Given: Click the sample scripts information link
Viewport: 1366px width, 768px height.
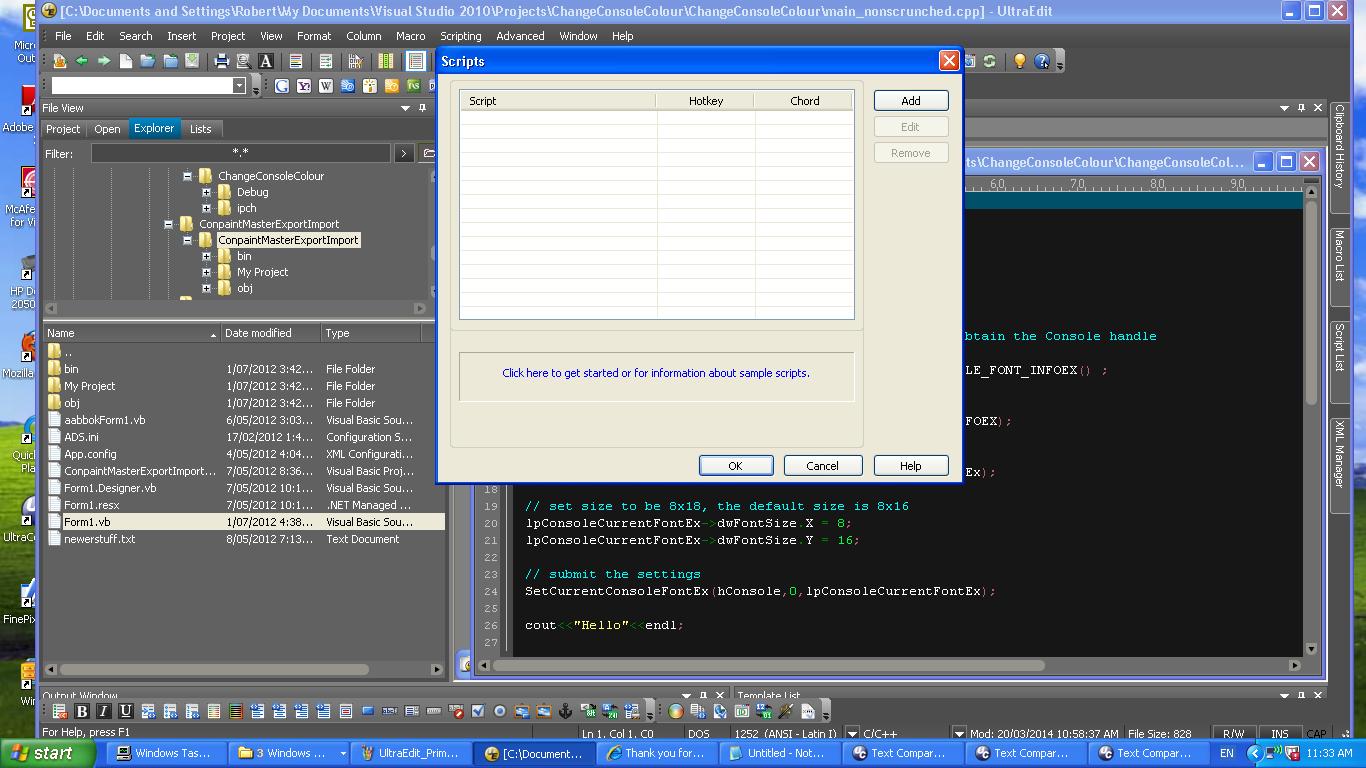Looking at the screenshot, I should [x=656, y=373].
